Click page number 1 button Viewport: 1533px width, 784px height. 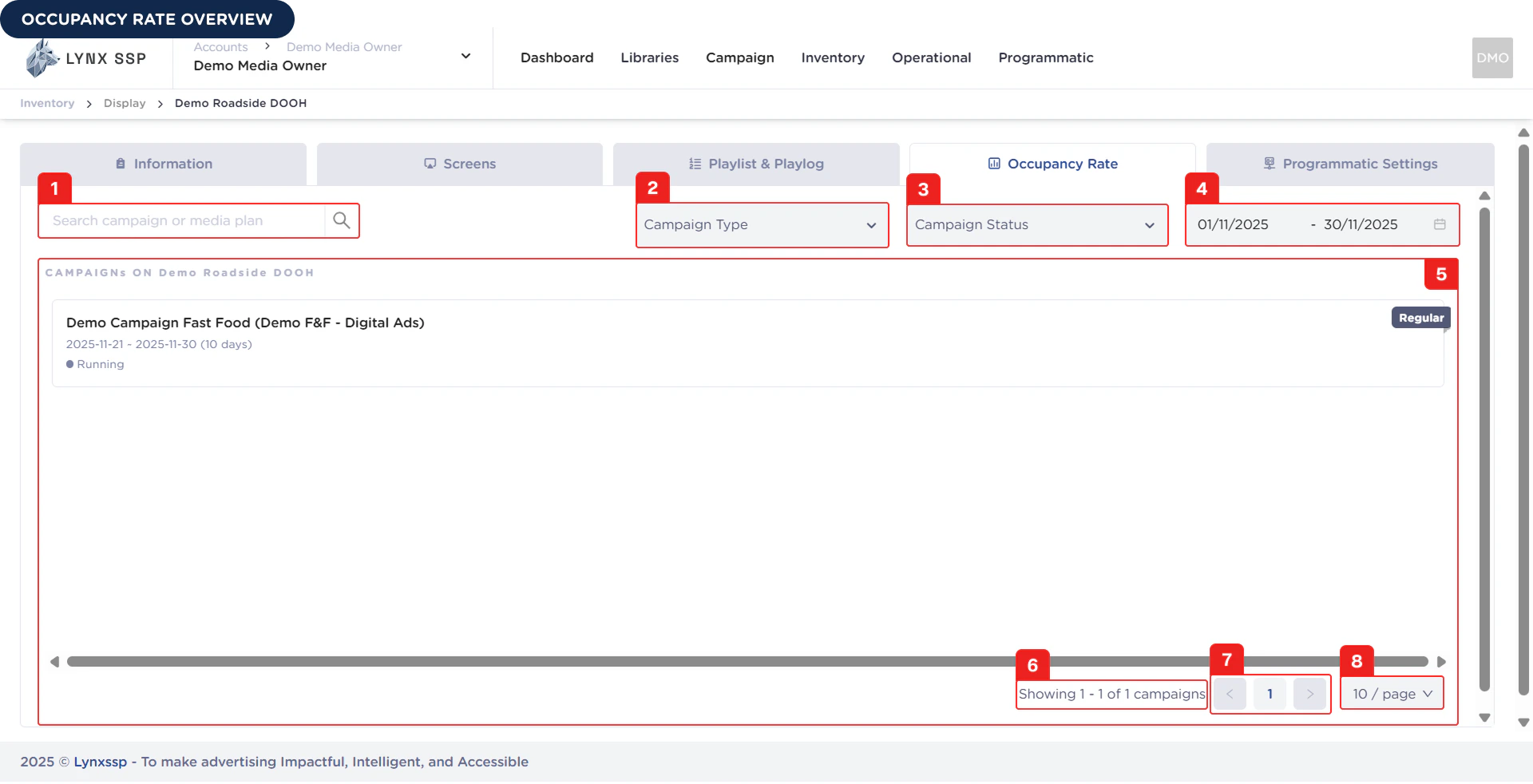1270,694
